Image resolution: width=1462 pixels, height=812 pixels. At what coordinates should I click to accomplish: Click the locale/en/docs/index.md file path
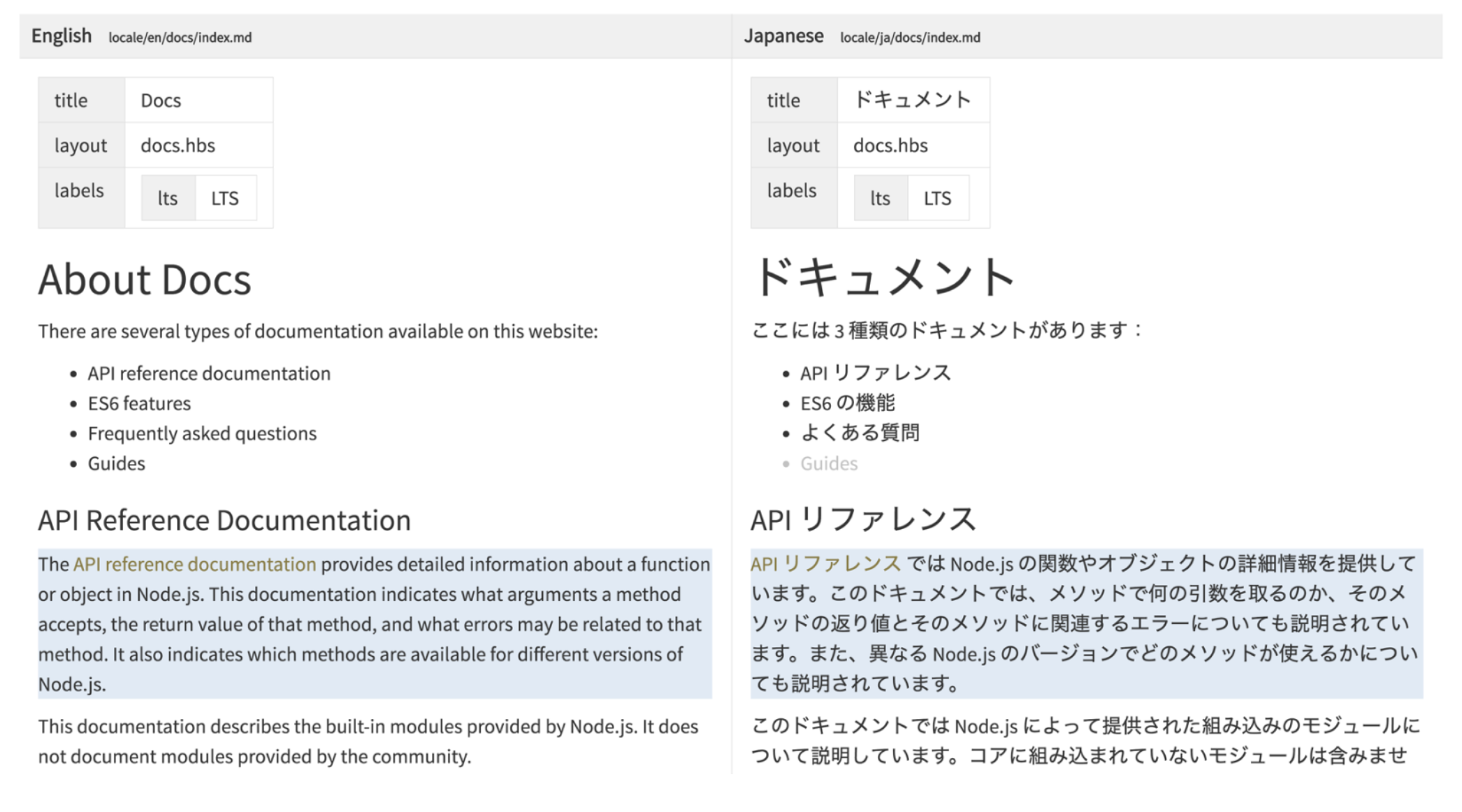click(180, 38)
